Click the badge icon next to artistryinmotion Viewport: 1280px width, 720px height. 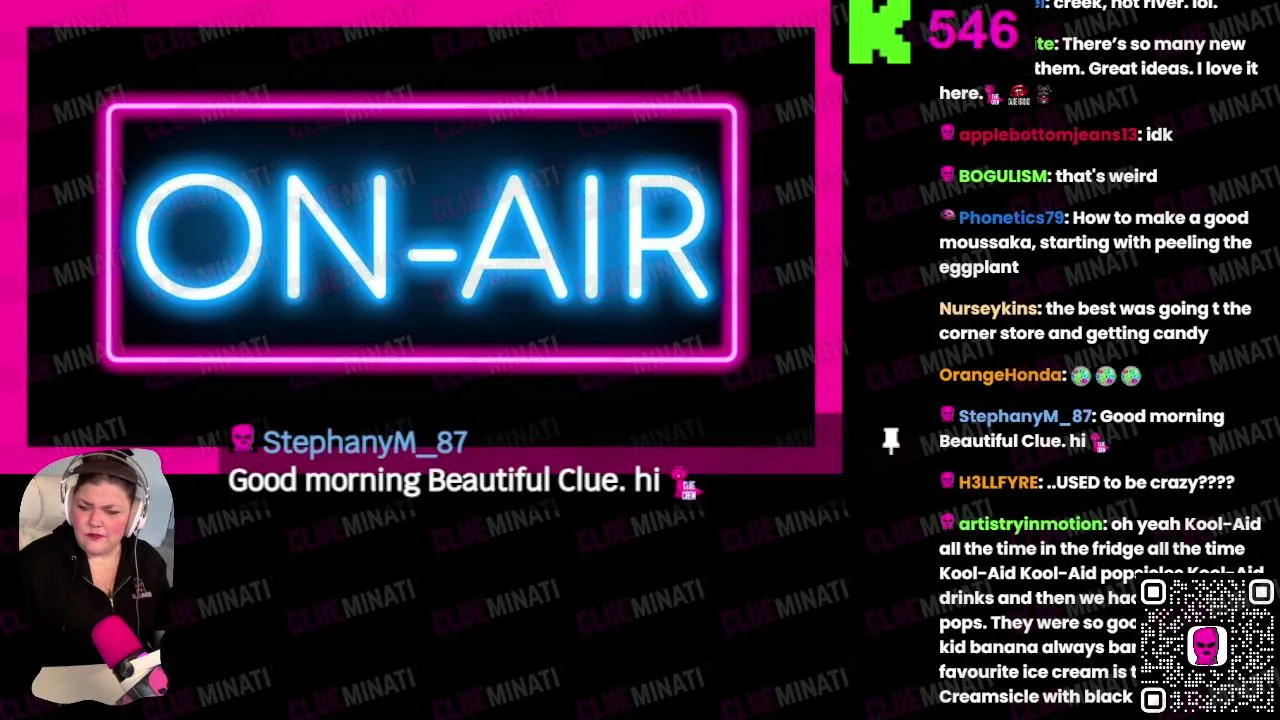pyautogui.click(x=947, y=523)
